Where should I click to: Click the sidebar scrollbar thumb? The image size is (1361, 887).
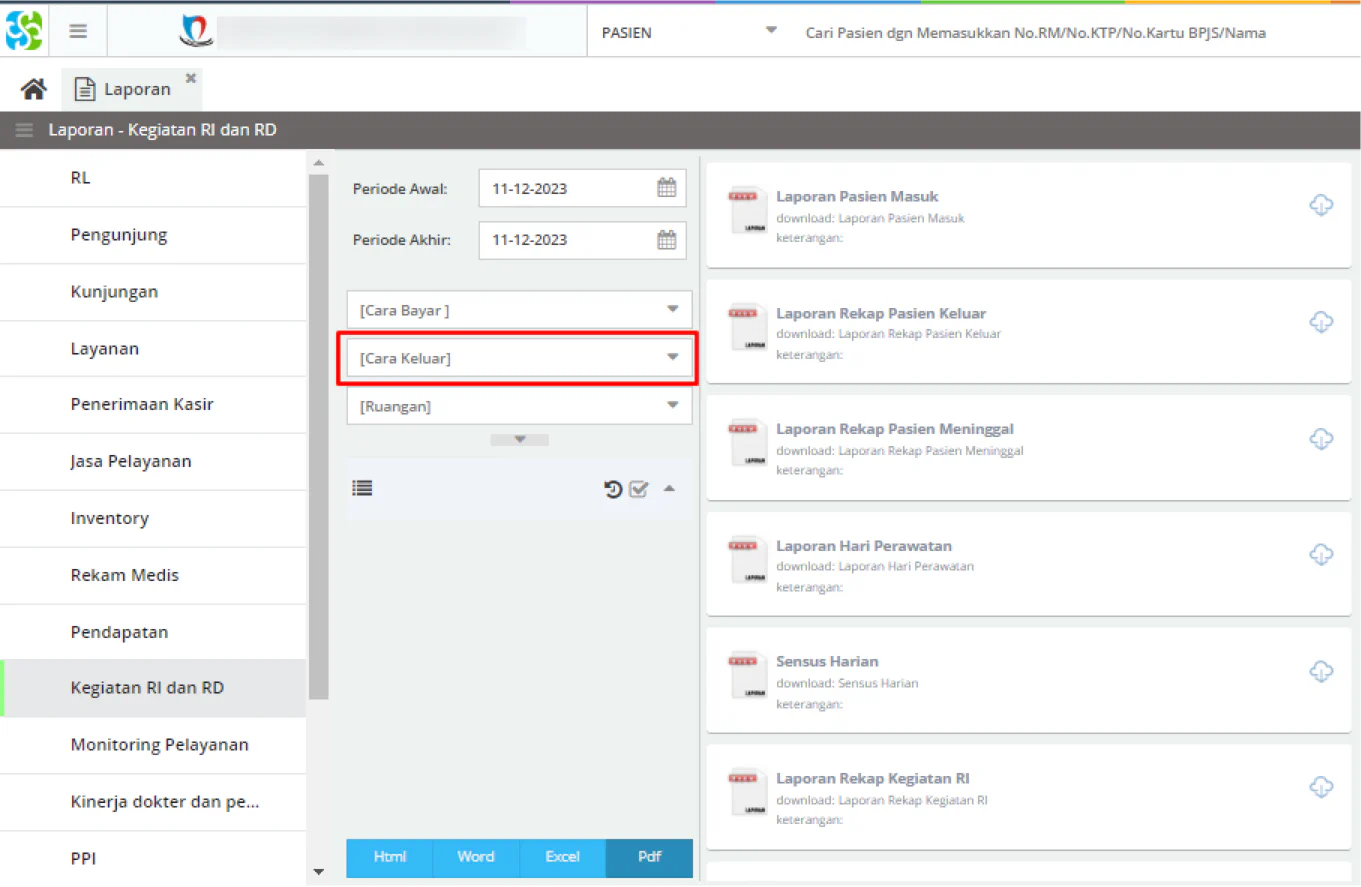click(x=318, y=437)
